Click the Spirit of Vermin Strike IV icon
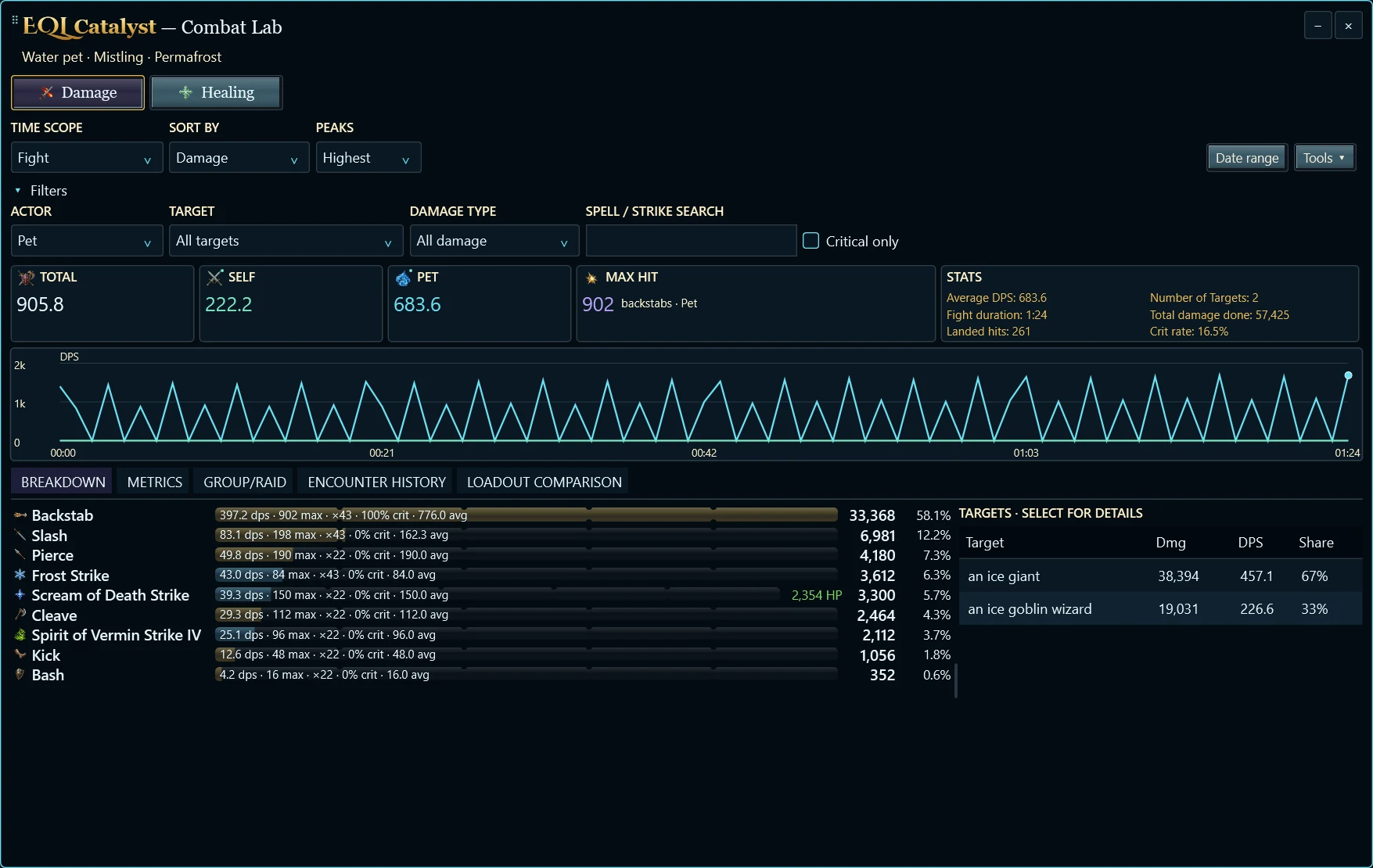 click(20, 635)
